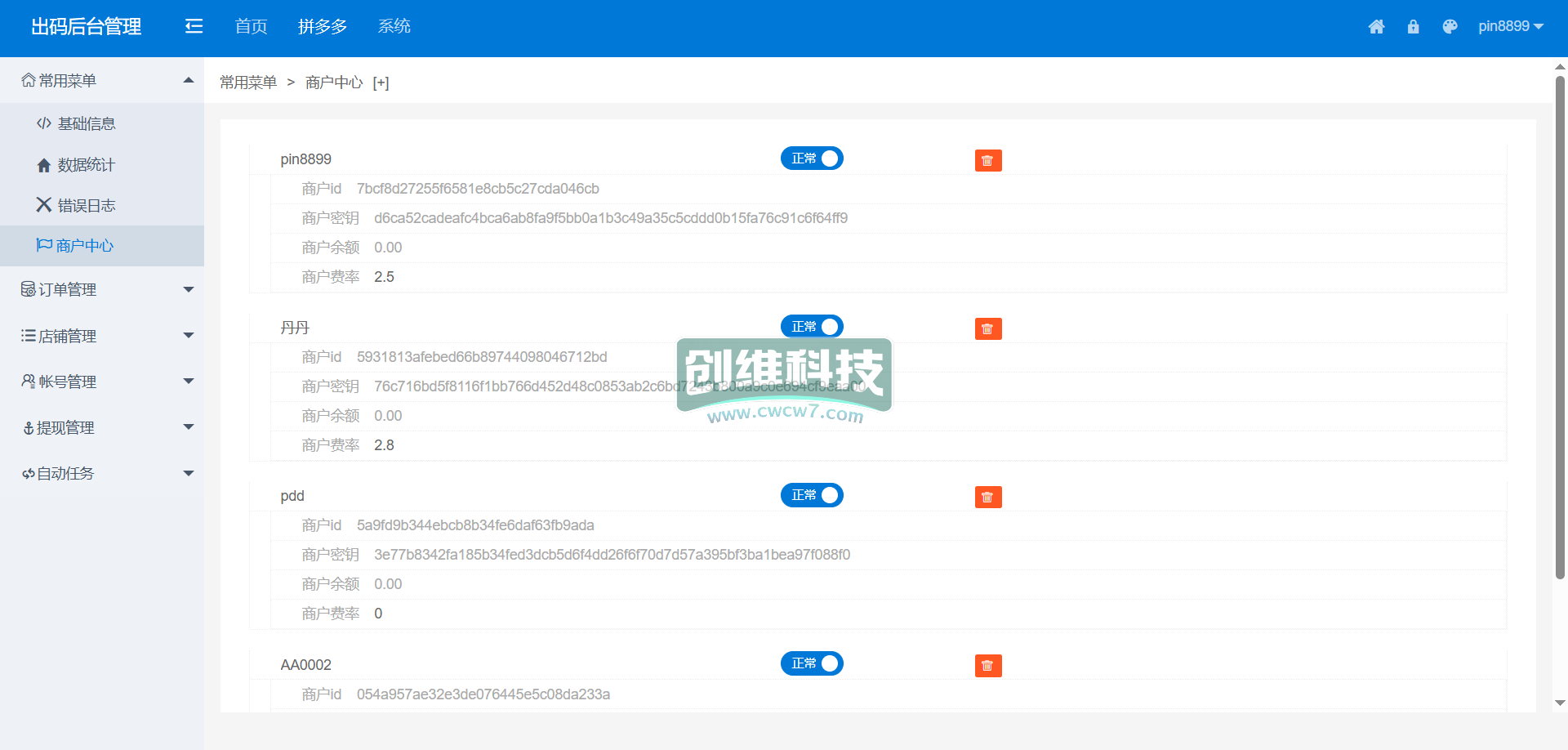Click the home icon in top right
The width and height of the screenshot is (1568, 750).
[1376, 27]
